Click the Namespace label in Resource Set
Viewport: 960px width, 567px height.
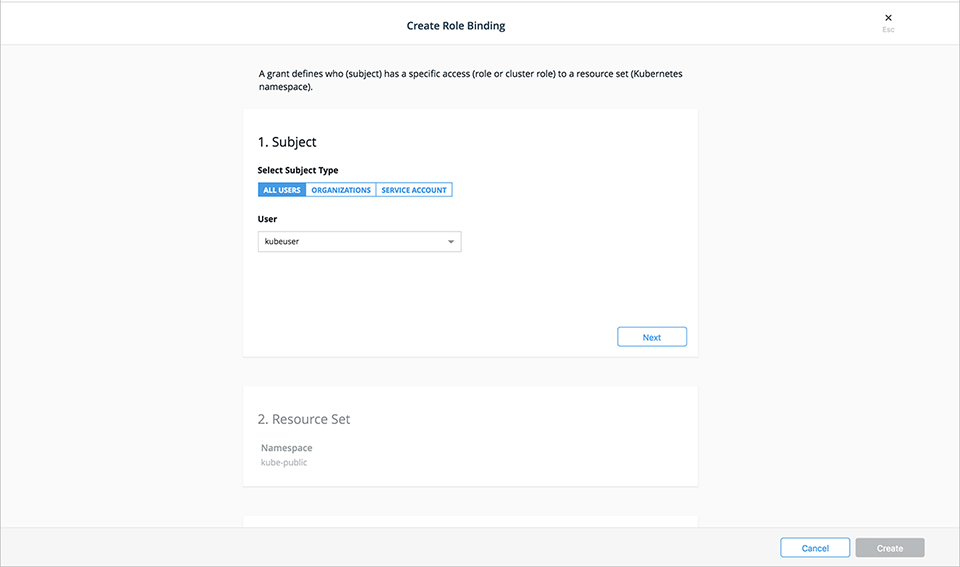[x=288, y=448]
